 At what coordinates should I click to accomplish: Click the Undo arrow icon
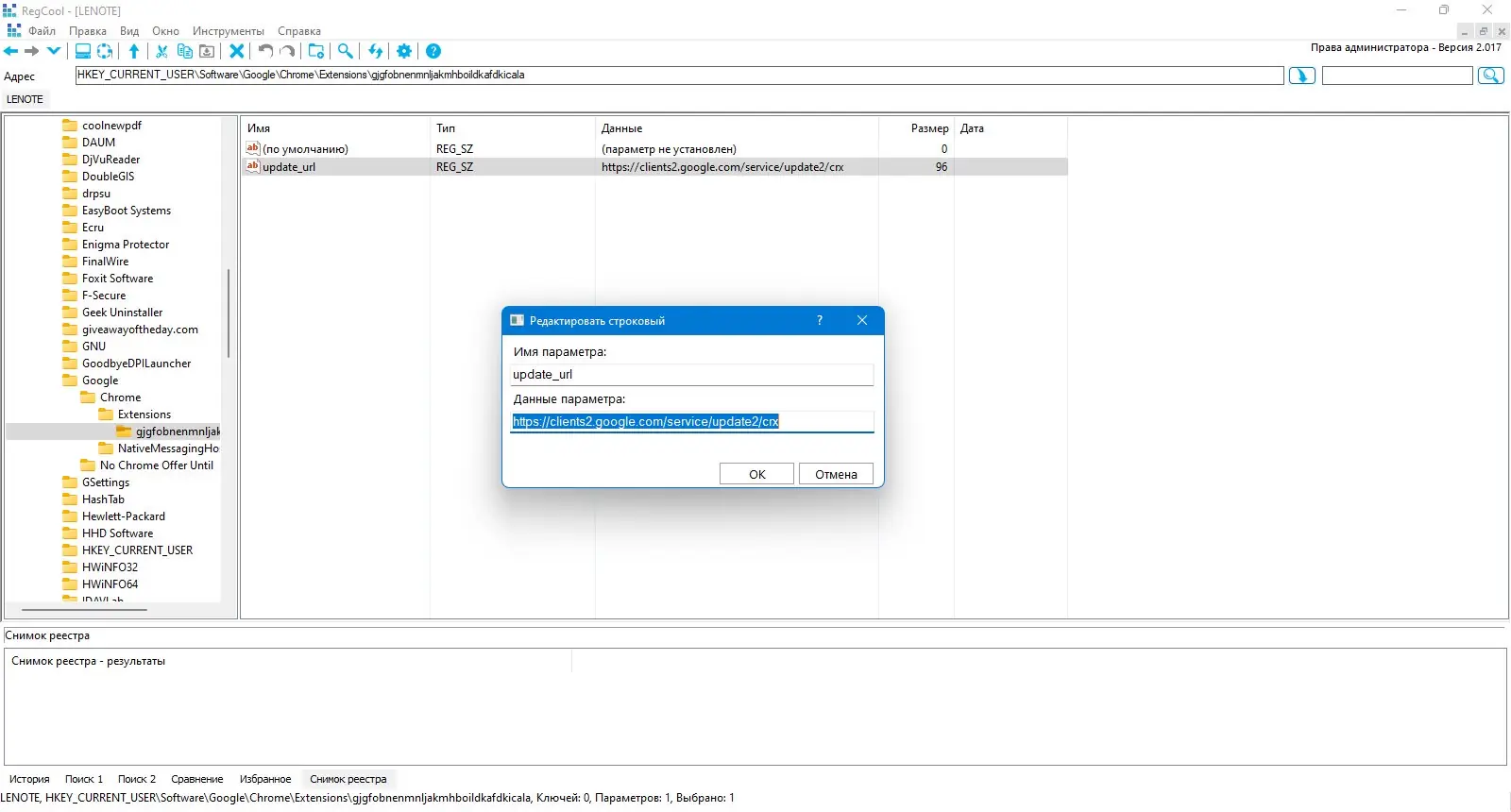pos(266,51)
